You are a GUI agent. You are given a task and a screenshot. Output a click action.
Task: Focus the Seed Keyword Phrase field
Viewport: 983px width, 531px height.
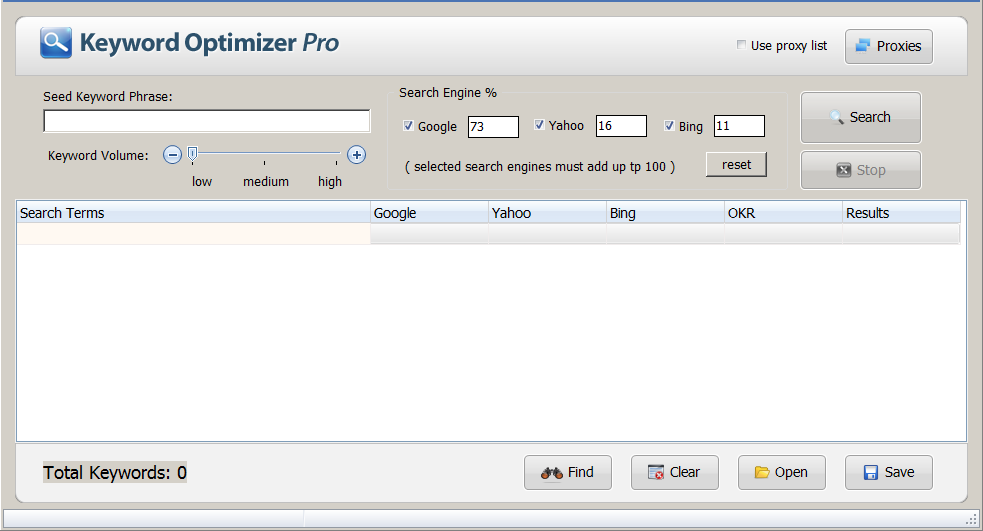[x=207, y=121]
